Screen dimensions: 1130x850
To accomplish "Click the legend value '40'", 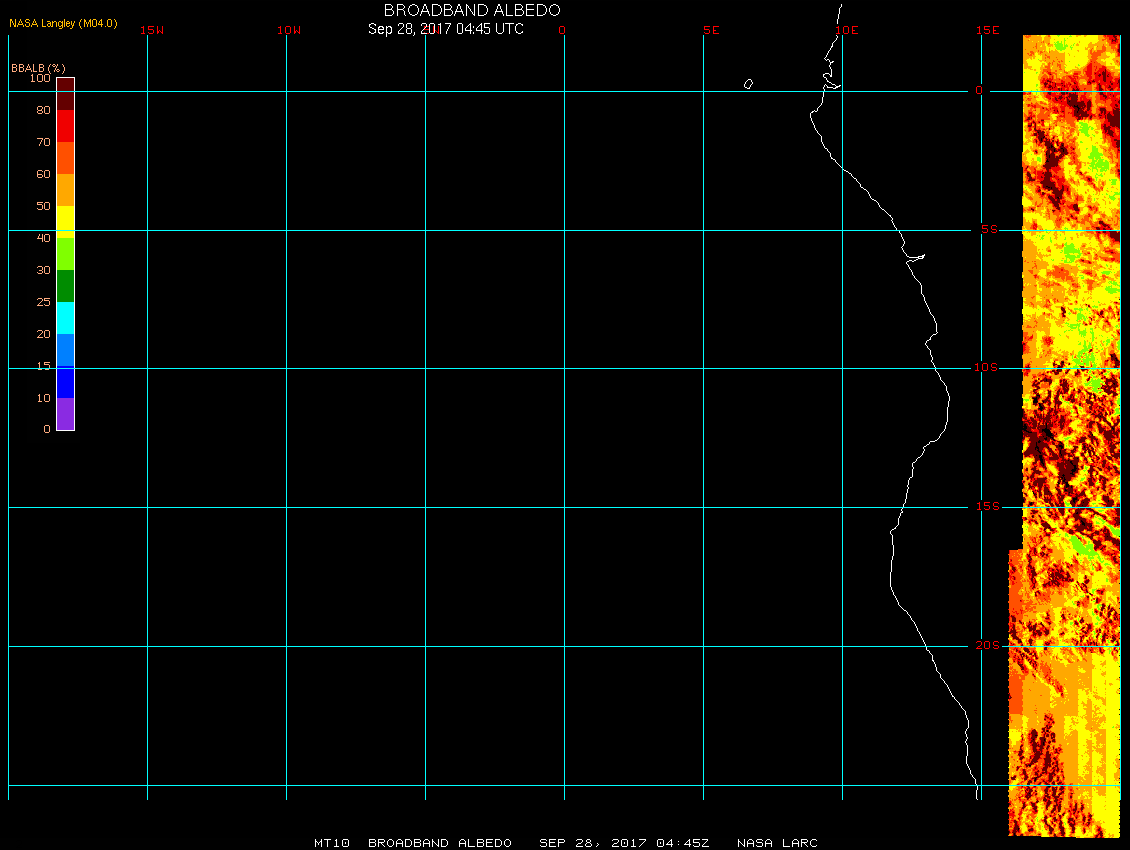I will coord(43,238).
